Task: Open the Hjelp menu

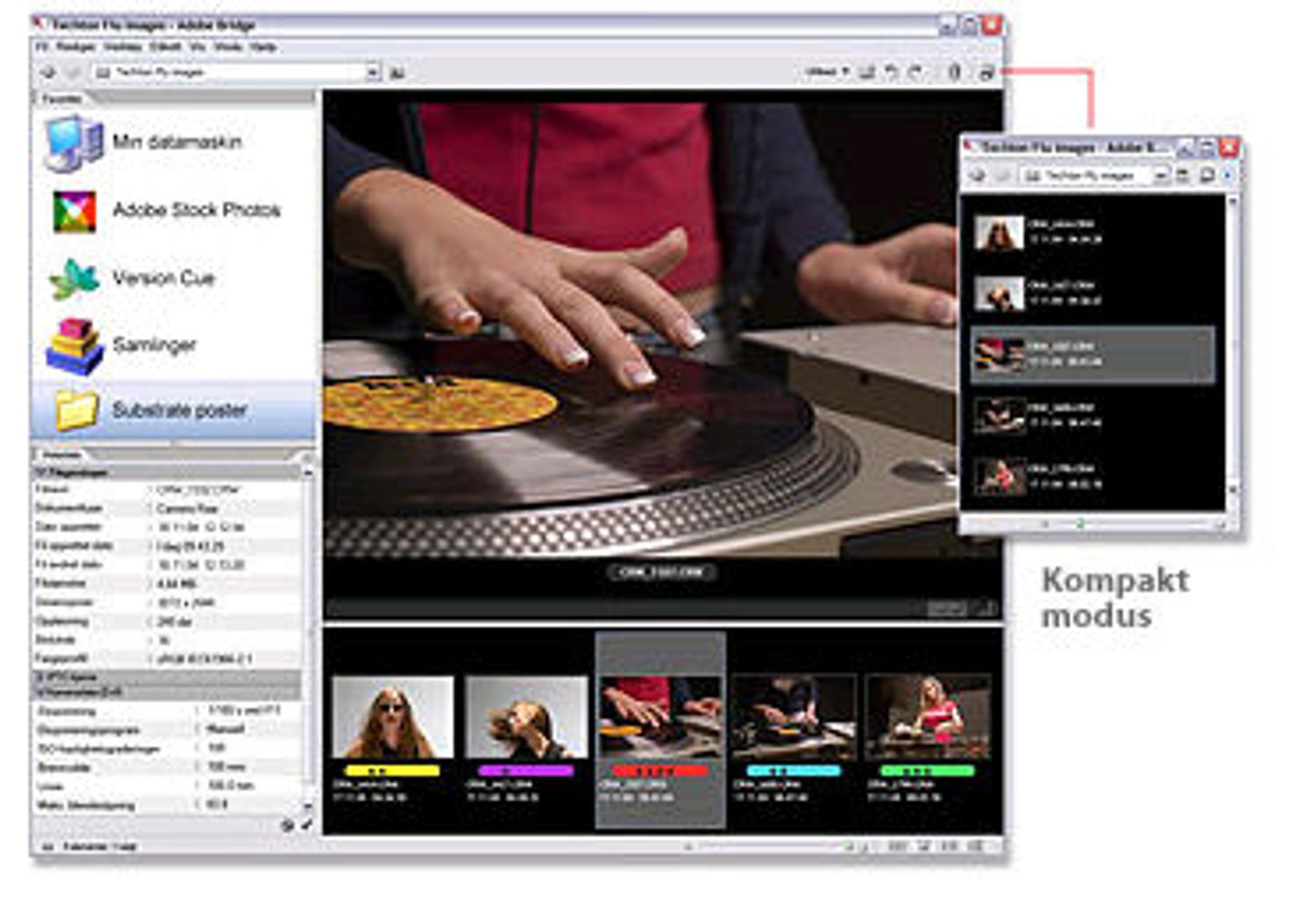Action: [263, 47]
